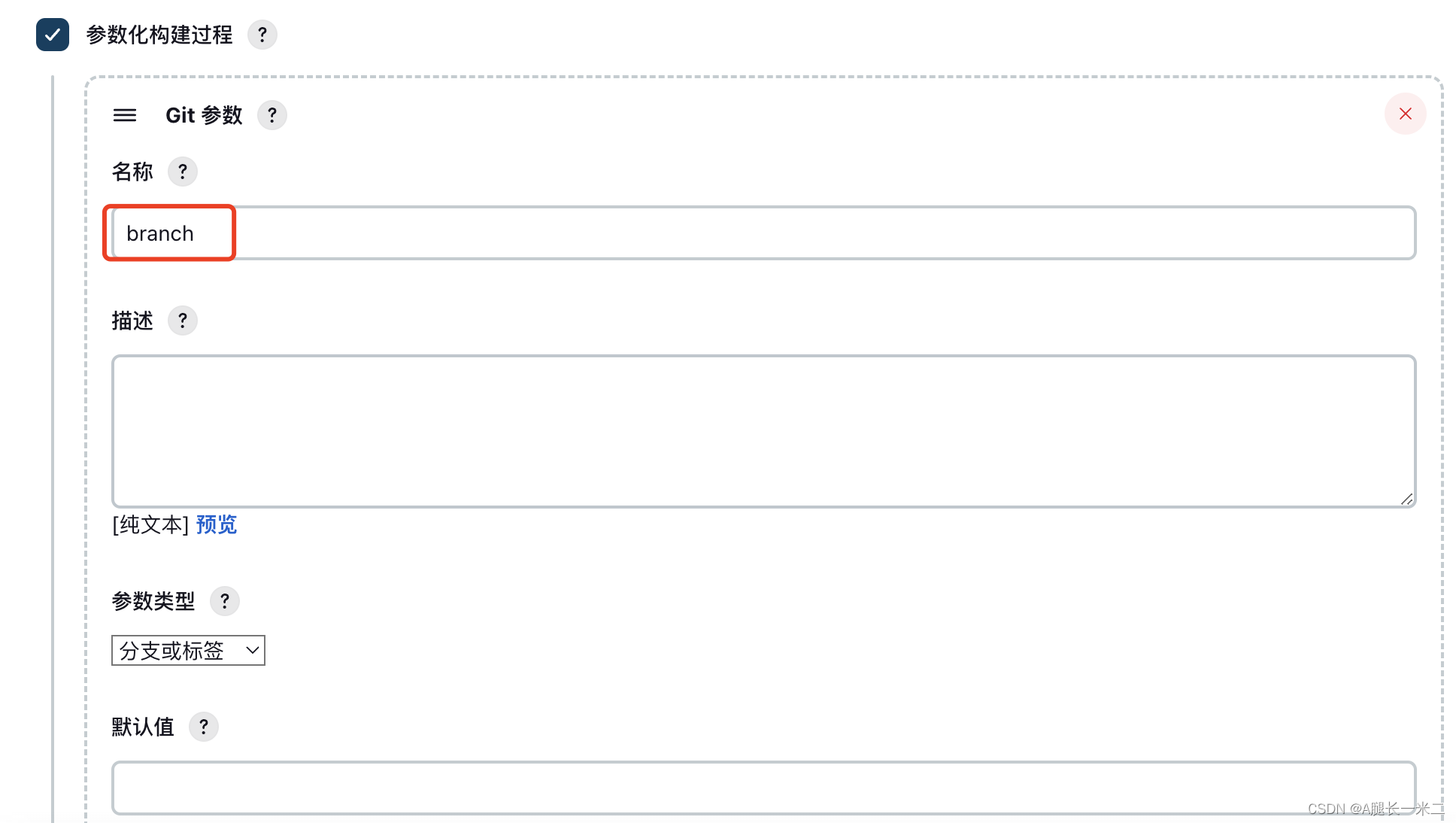Click the 描述 help question mark icon
Screen dimensions: 1456x823
[x=183, y=320]
